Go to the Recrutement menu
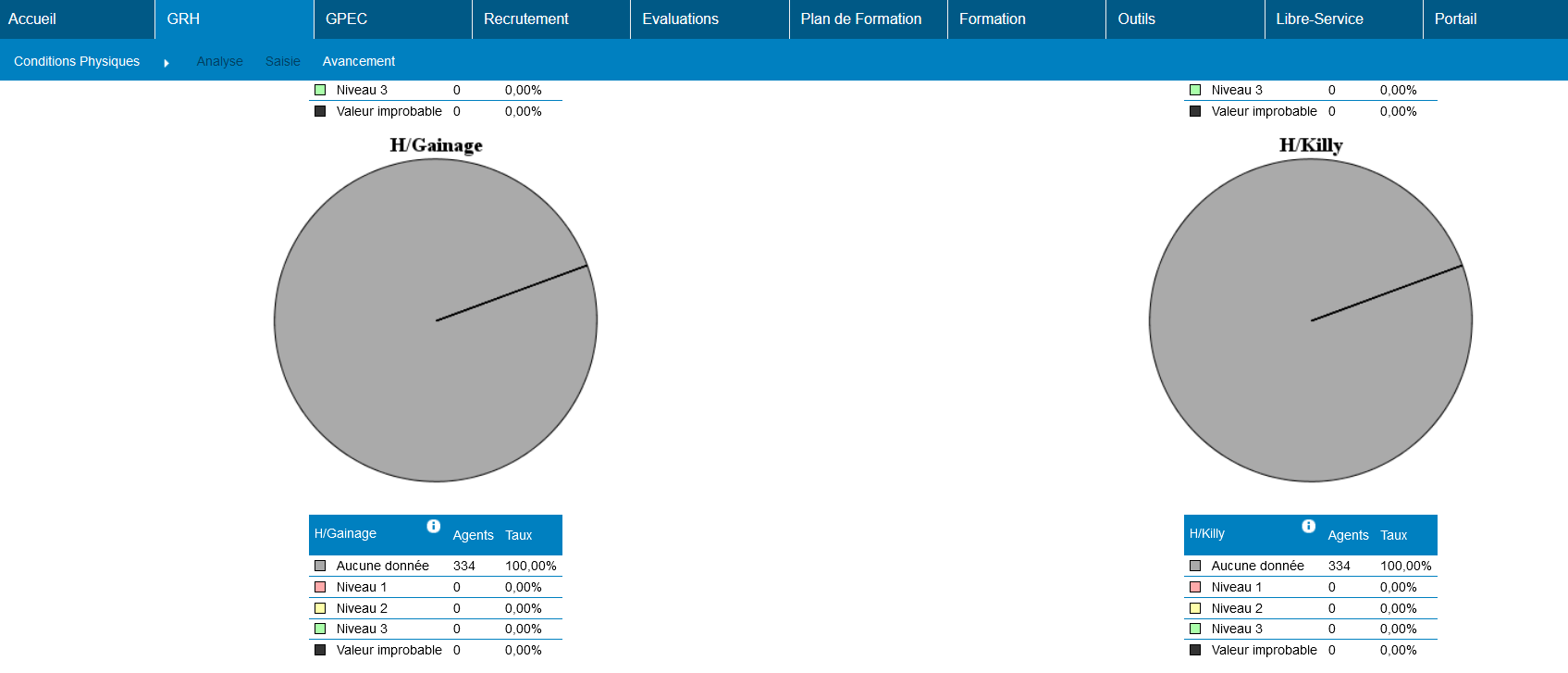 [x=525, y=19]
